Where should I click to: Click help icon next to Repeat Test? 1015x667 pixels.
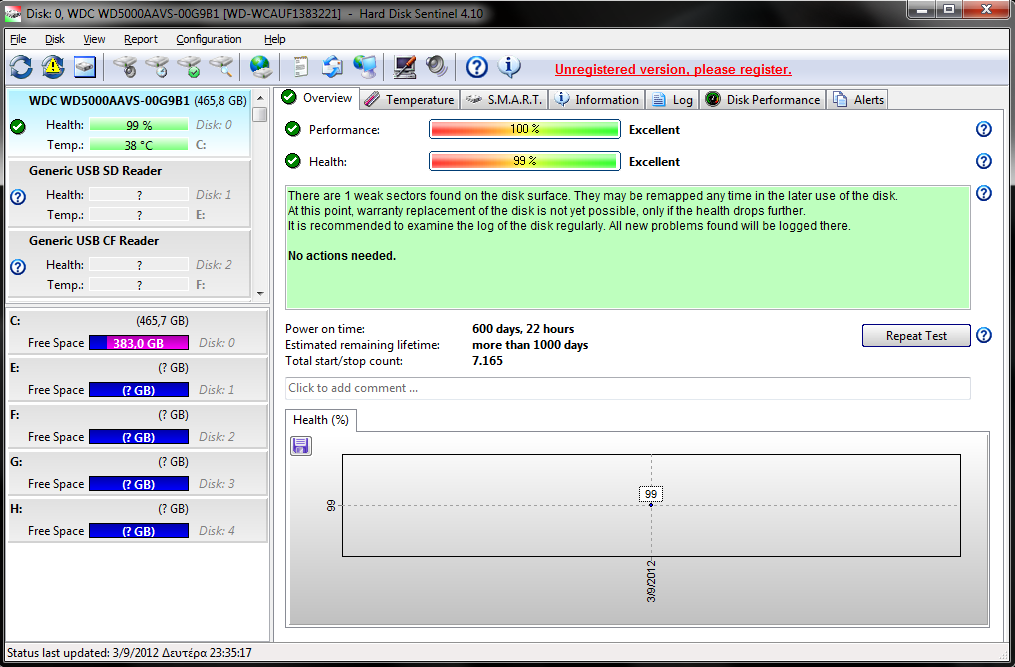tap(983, 335)
